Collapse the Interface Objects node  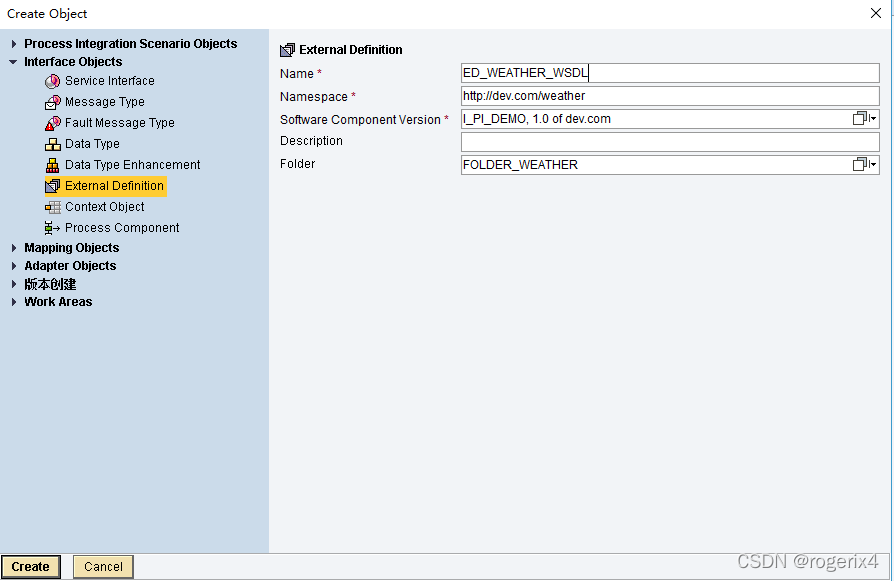tap(14, 62)
